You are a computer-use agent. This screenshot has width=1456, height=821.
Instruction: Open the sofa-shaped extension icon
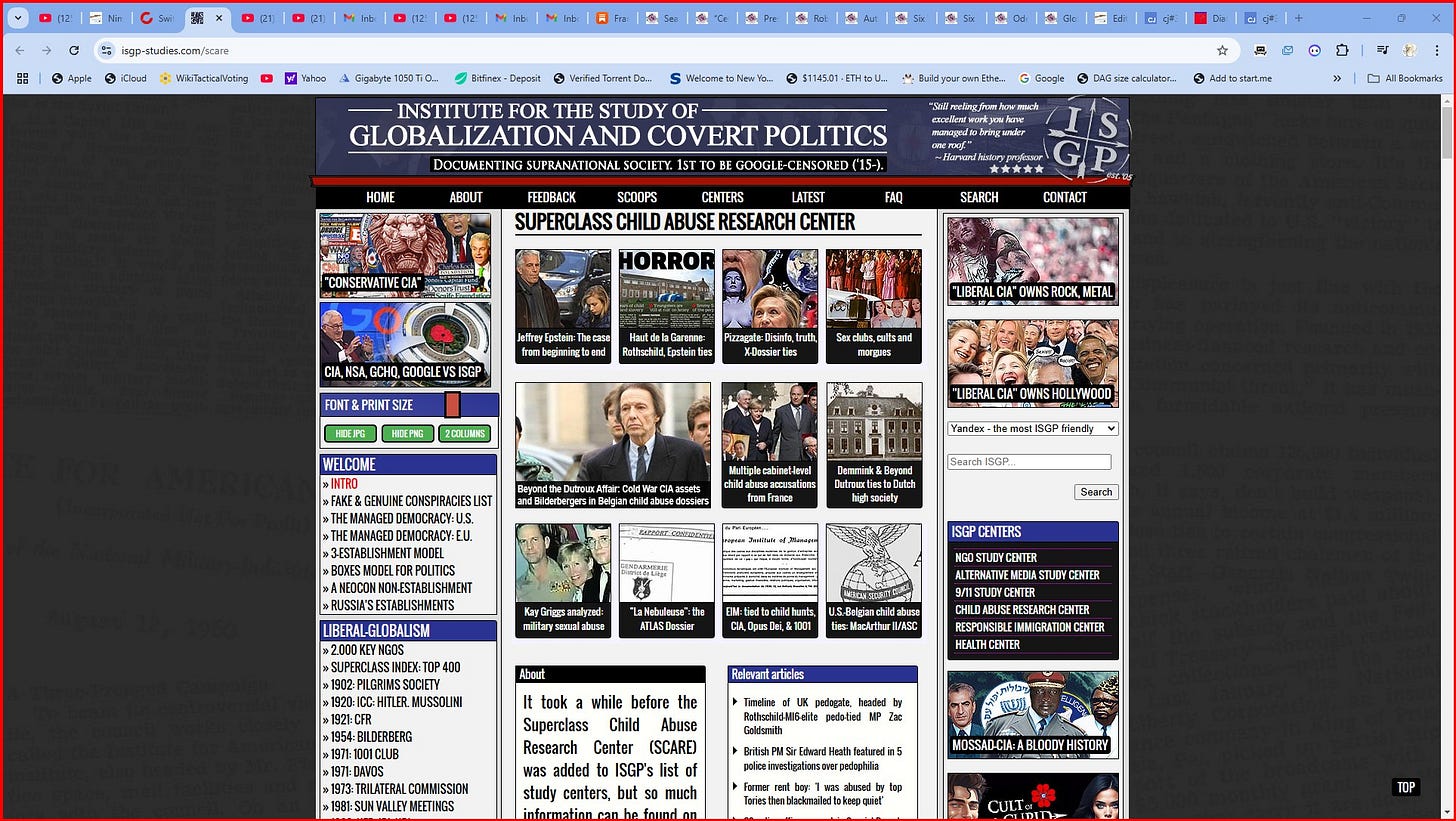[1261, 50]
